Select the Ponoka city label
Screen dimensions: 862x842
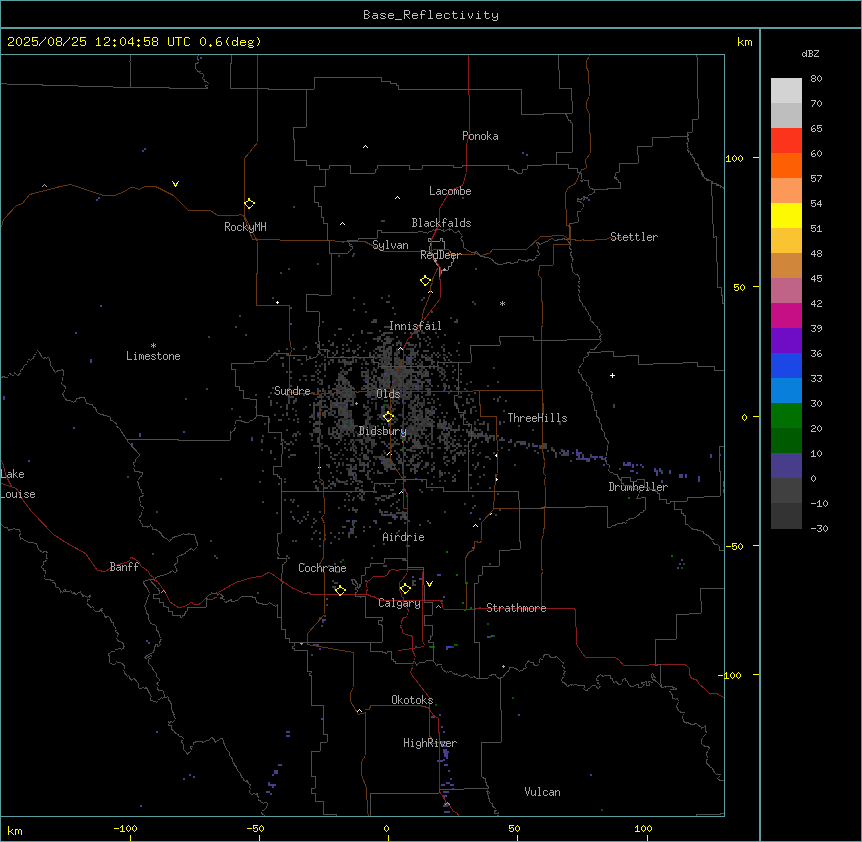(480, 136)
